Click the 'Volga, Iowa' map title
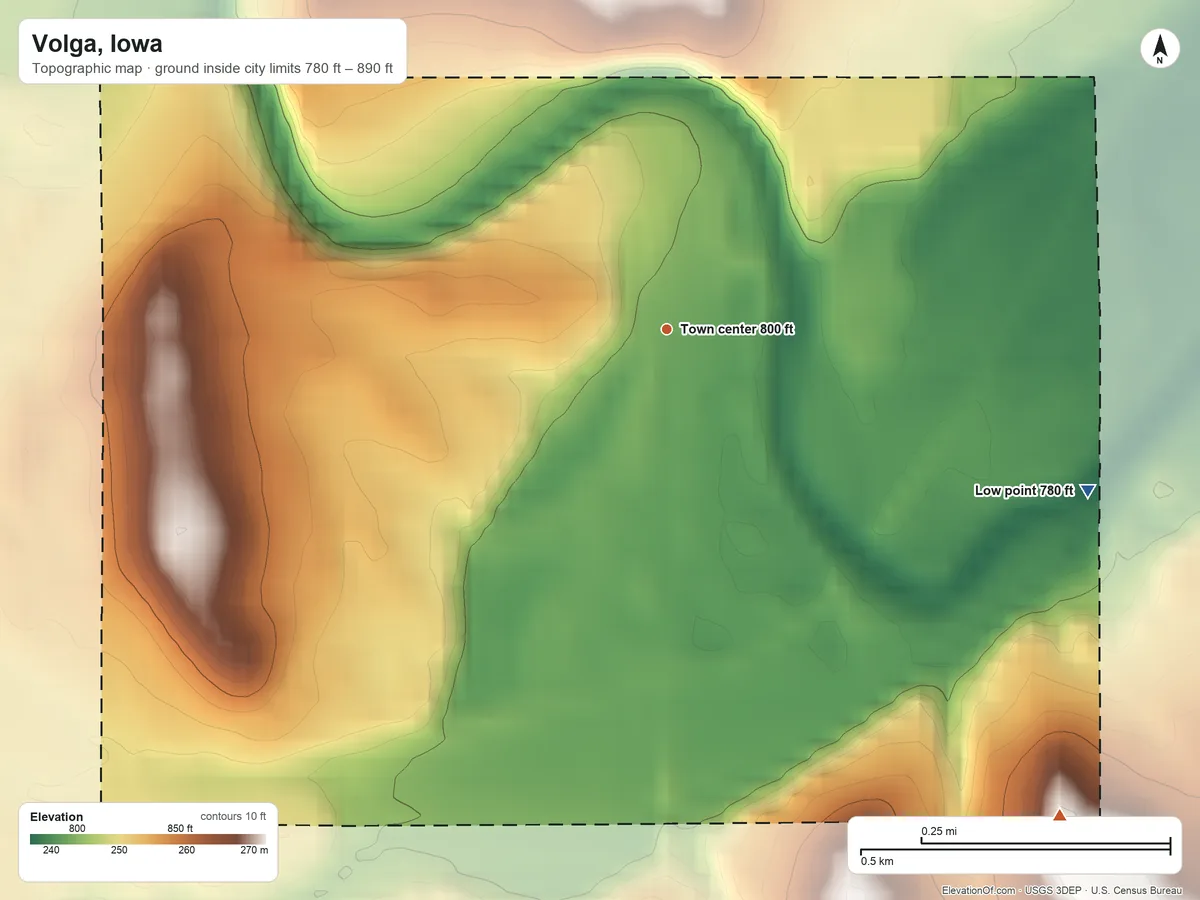The width and height of the screenshot is (1200, 900). click(x=97, y=44)
